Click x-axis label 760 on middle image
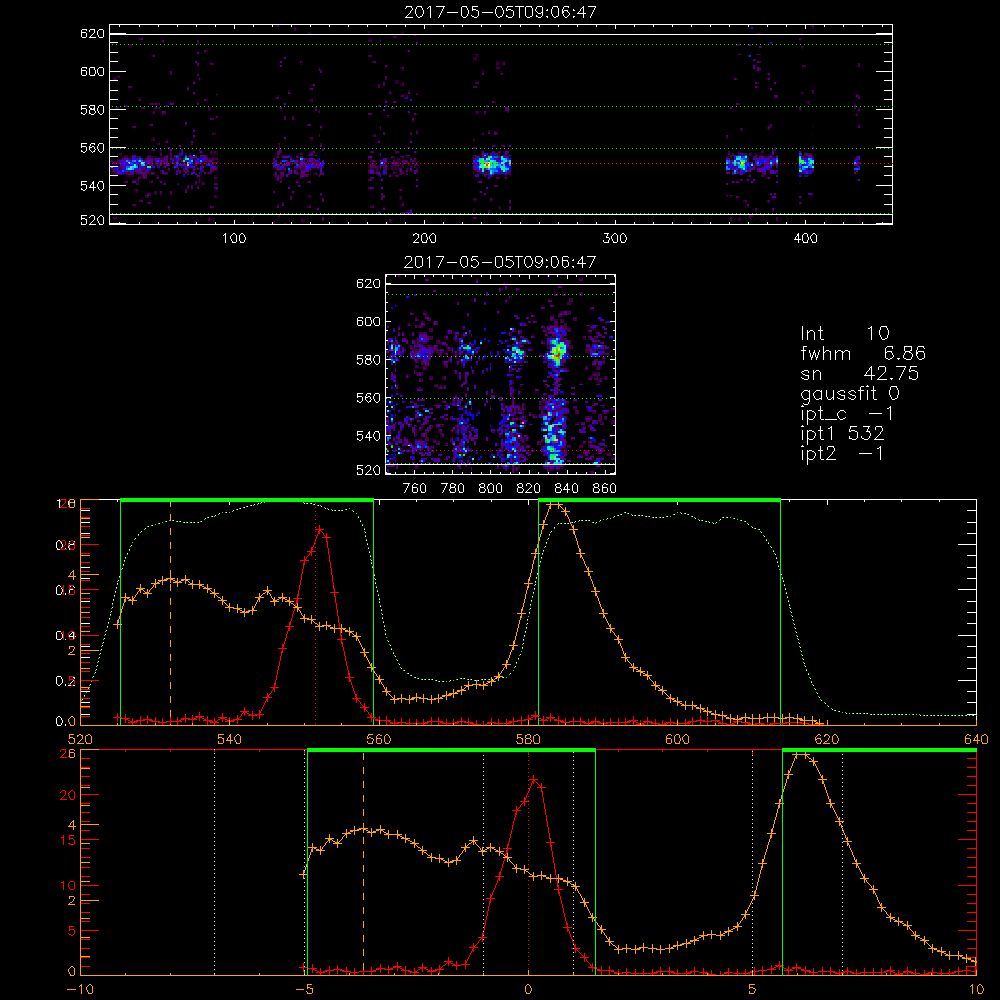The width and height of the screenshot is (1000, 1000). [415, 489]
